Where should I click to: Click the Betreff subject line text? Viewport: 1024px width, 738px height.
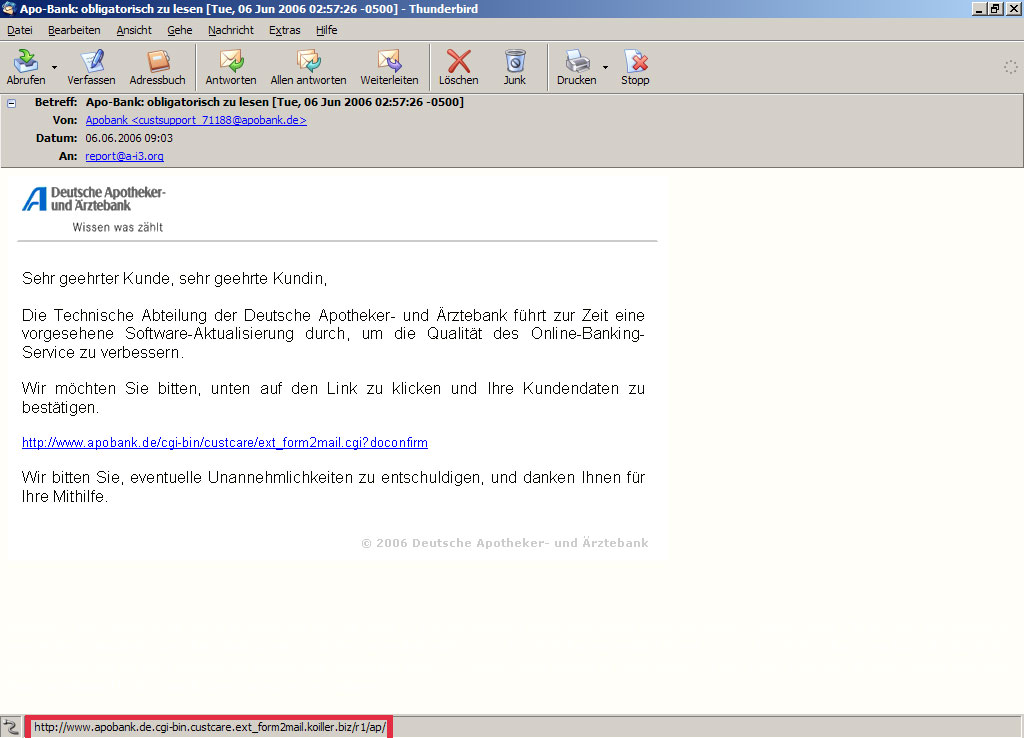point(274,102)
